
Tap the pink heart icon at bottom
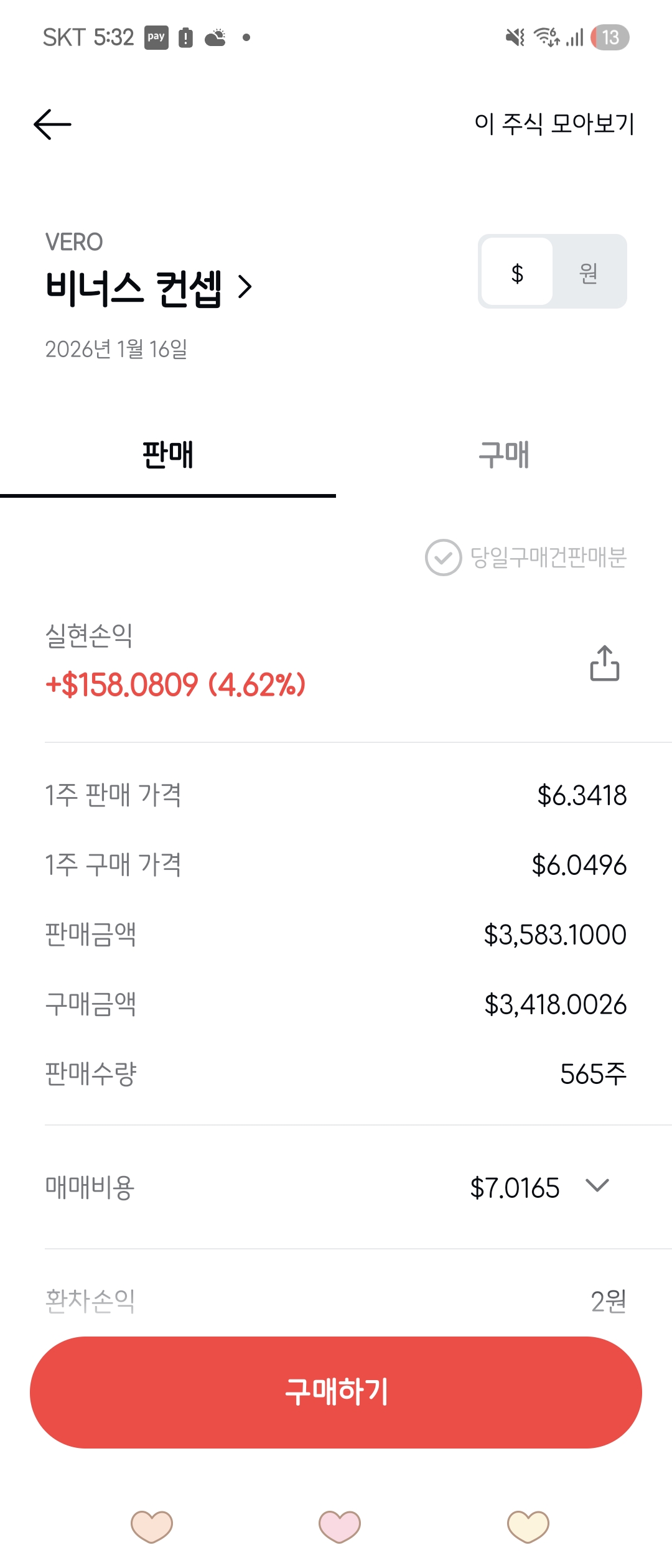(340, 1526)
